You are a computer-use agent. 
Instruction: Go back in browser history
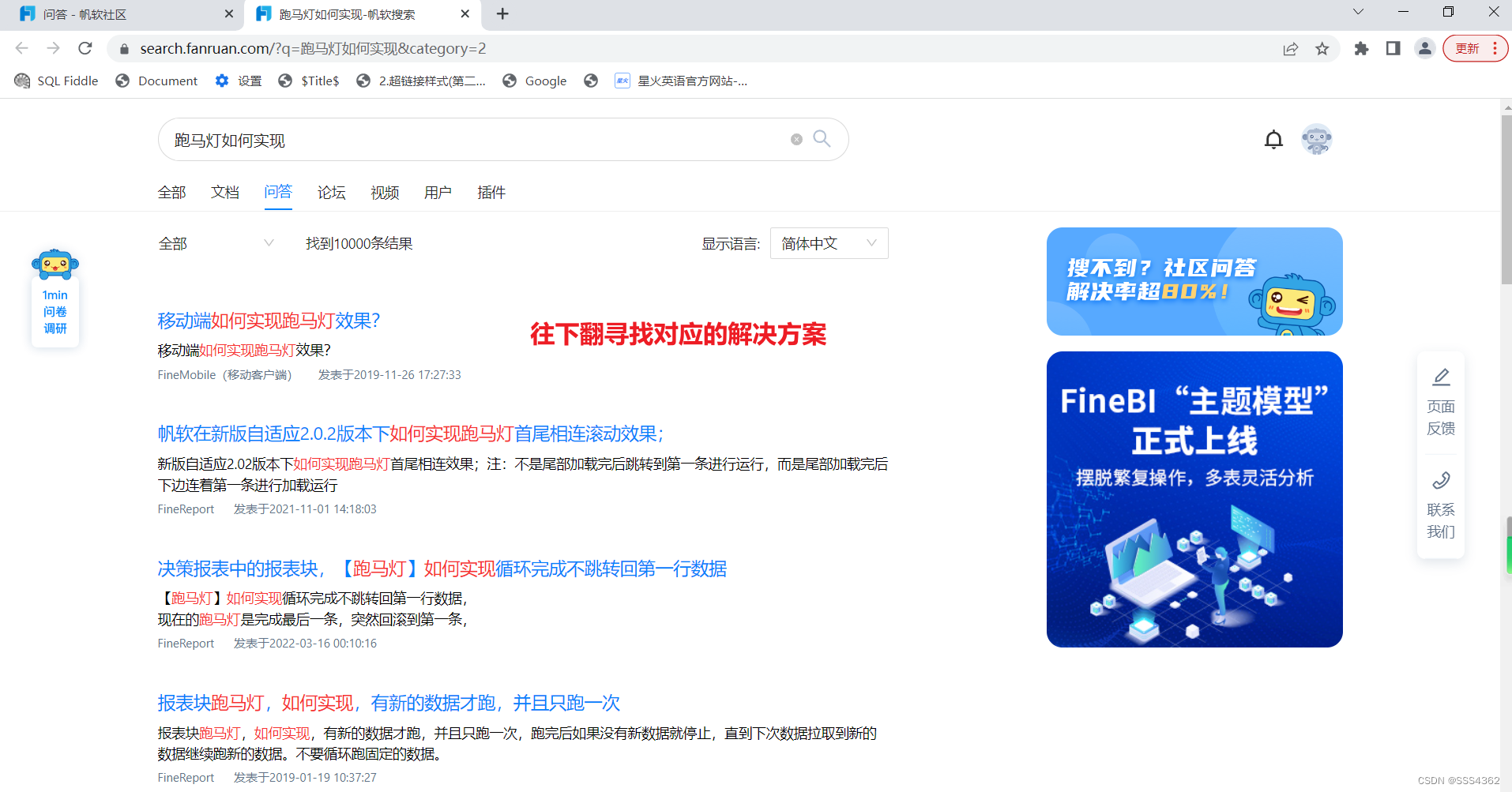tap(21, 48)
